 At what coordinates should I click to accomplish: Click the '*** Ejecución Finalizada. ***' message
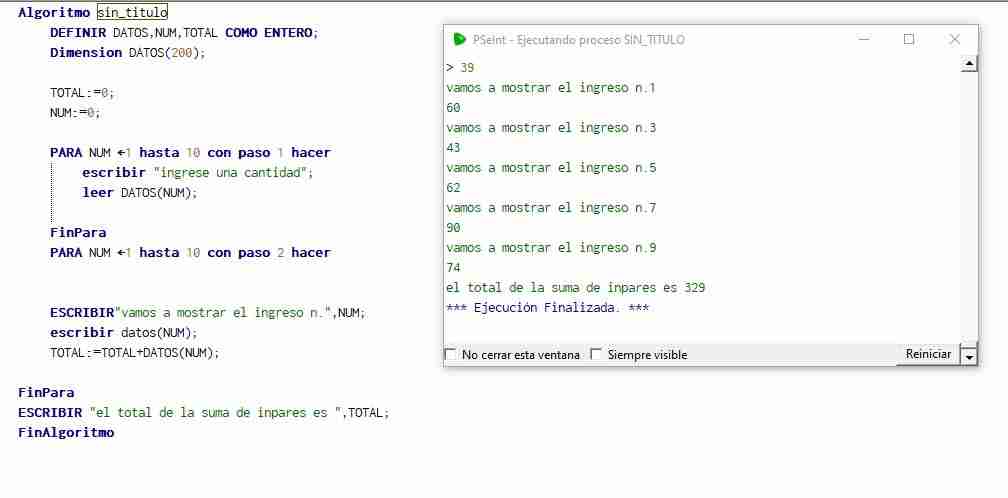click(547, 308)
